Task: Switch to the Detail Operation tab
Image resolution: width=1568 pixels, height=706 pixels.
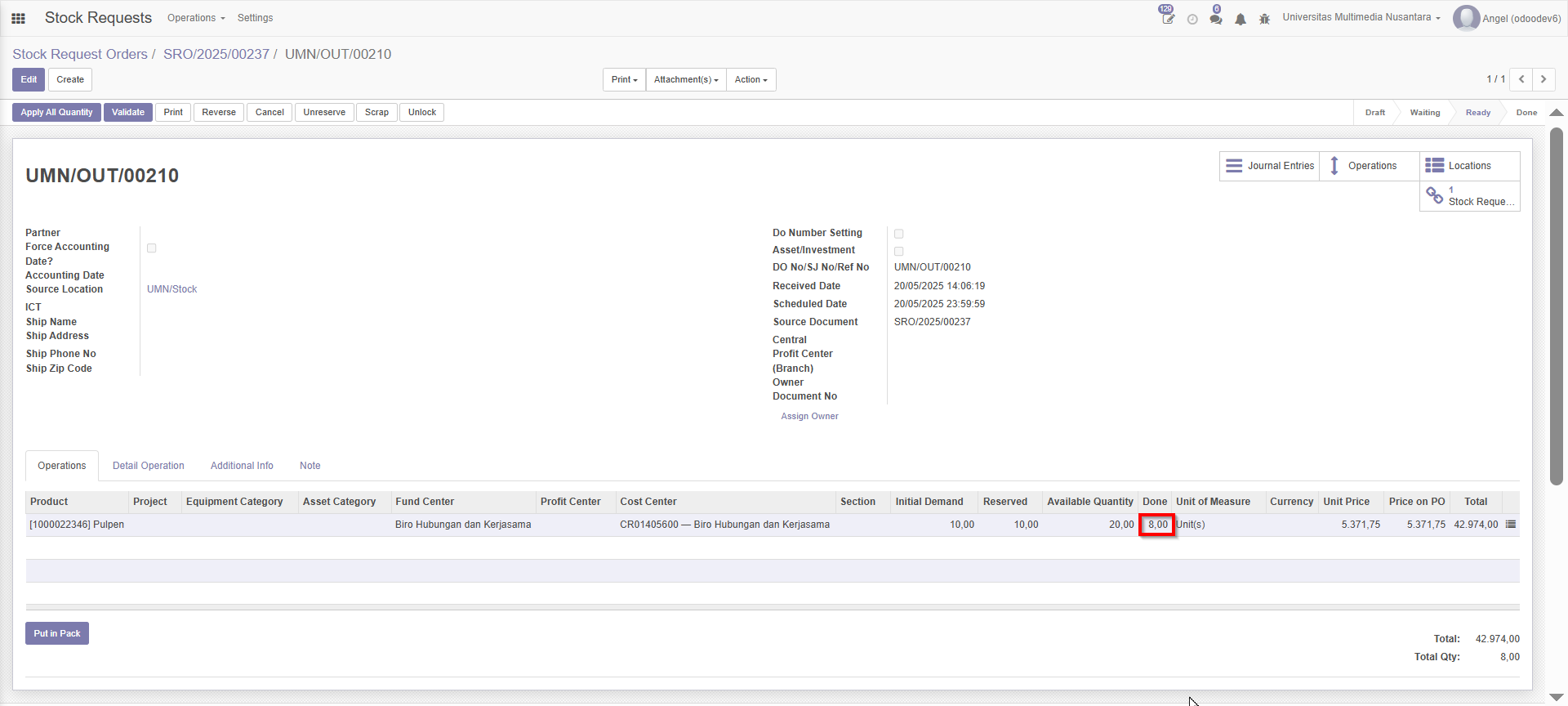Action: tap(149, 466)
